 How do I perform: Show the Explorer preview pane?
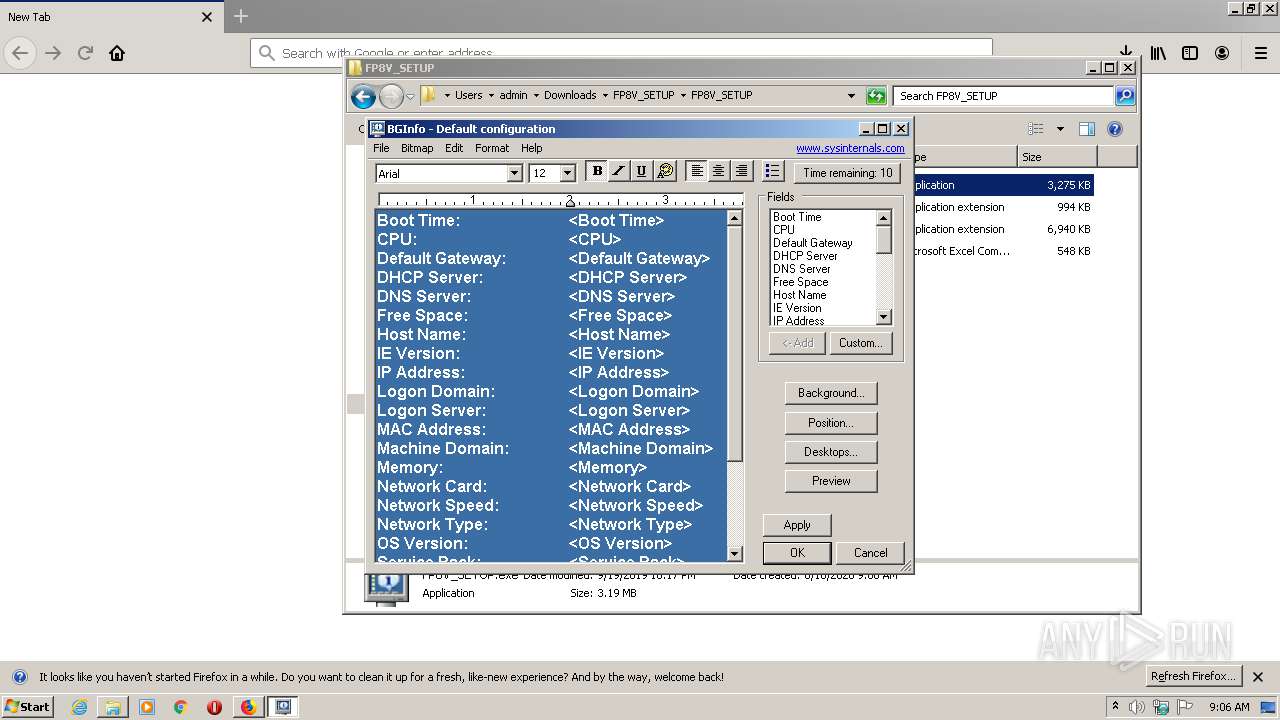coord(1087,129)
